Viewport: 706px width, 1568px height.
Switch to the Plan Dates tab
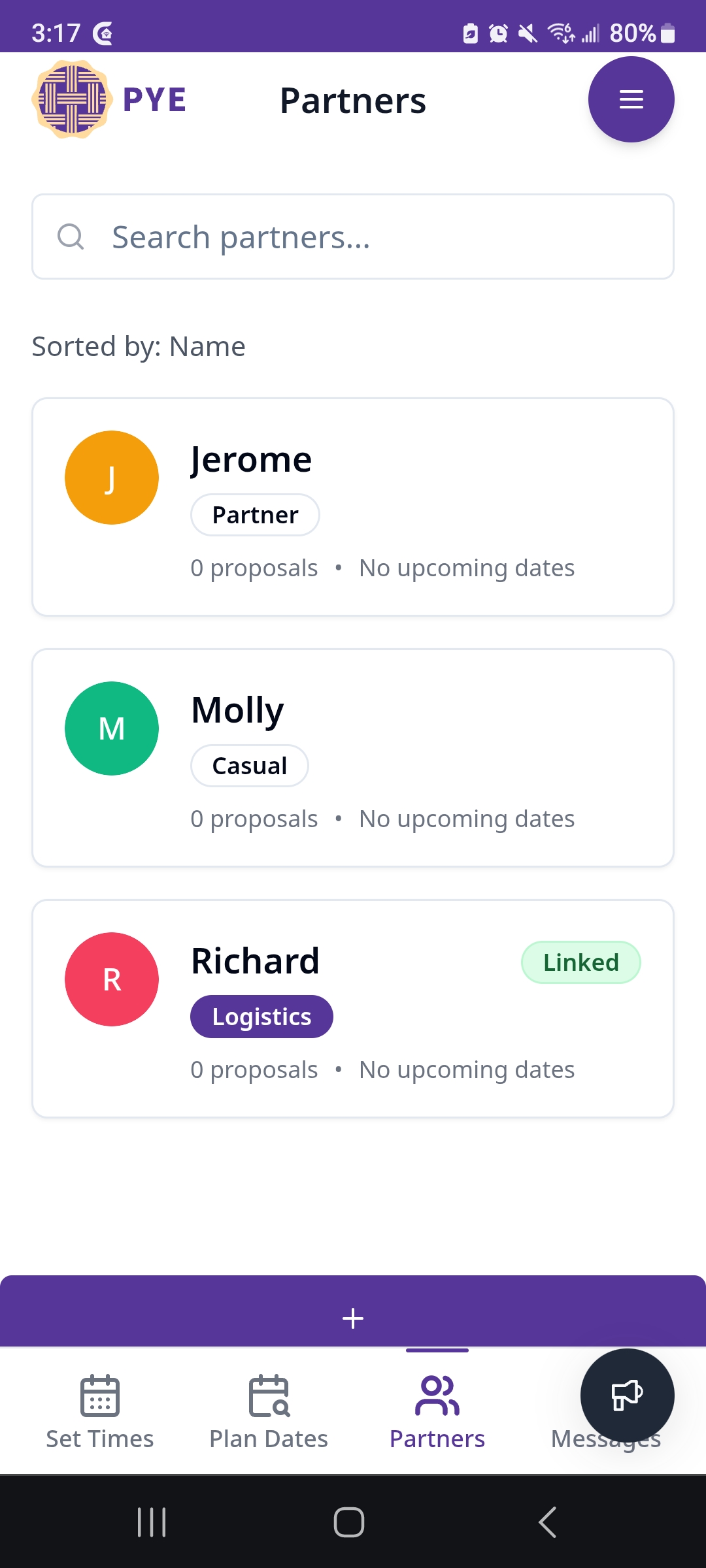click(x=269, y=1411)
